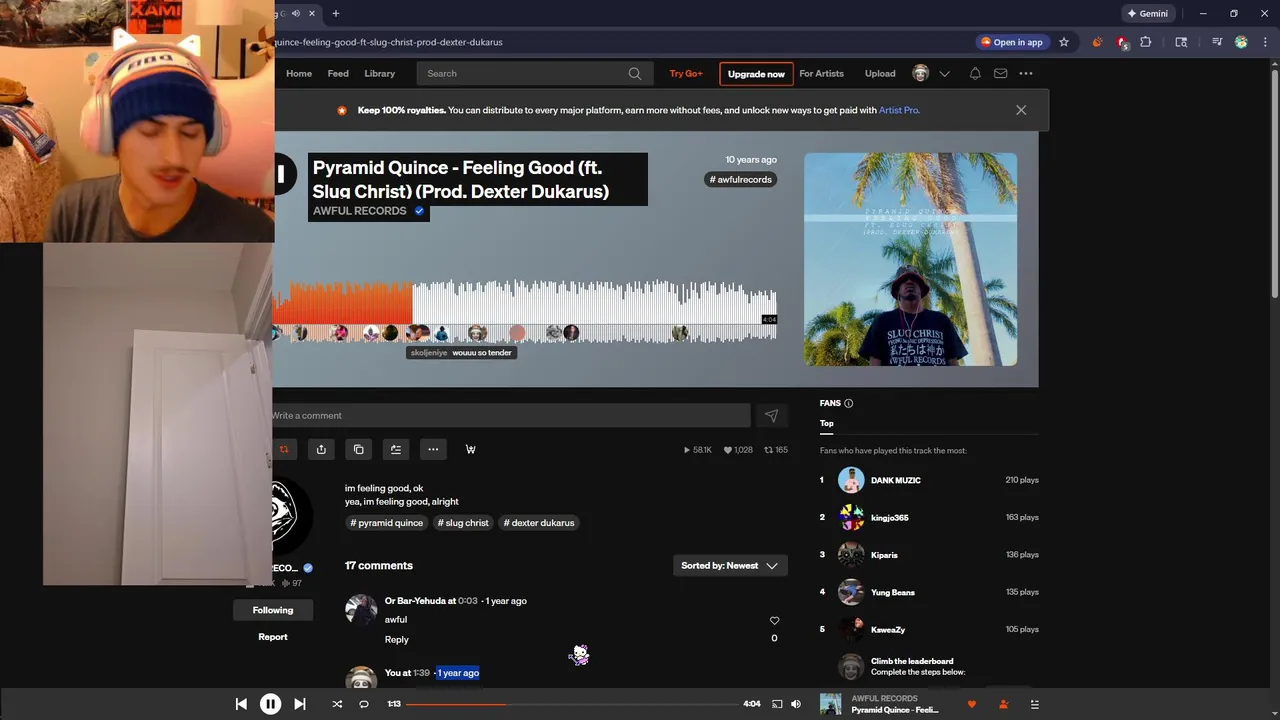Open the share icon under the track
The width and height of the screenshot is (1280, 720).
click(x=321, y=449)
